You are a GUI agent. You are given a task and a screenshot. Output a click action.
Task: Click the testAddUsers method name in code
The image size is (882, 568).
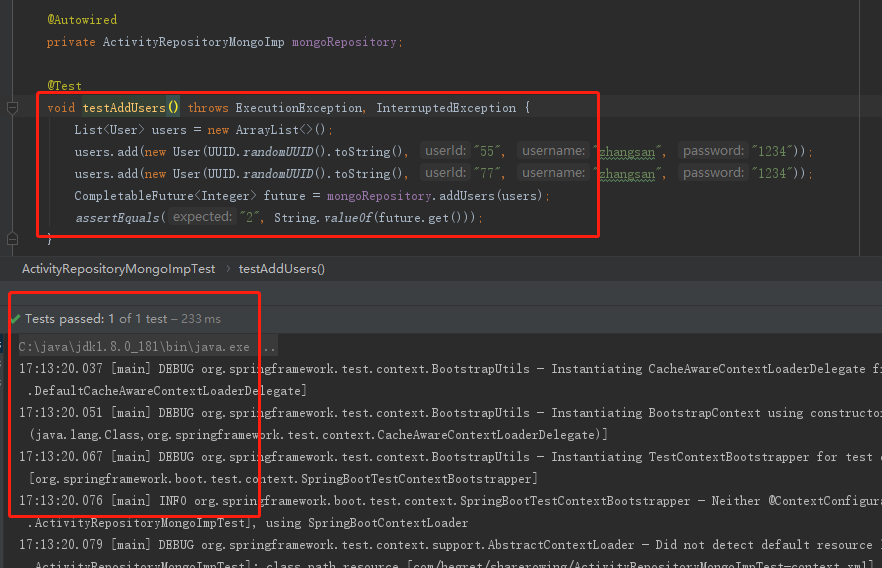124,107
